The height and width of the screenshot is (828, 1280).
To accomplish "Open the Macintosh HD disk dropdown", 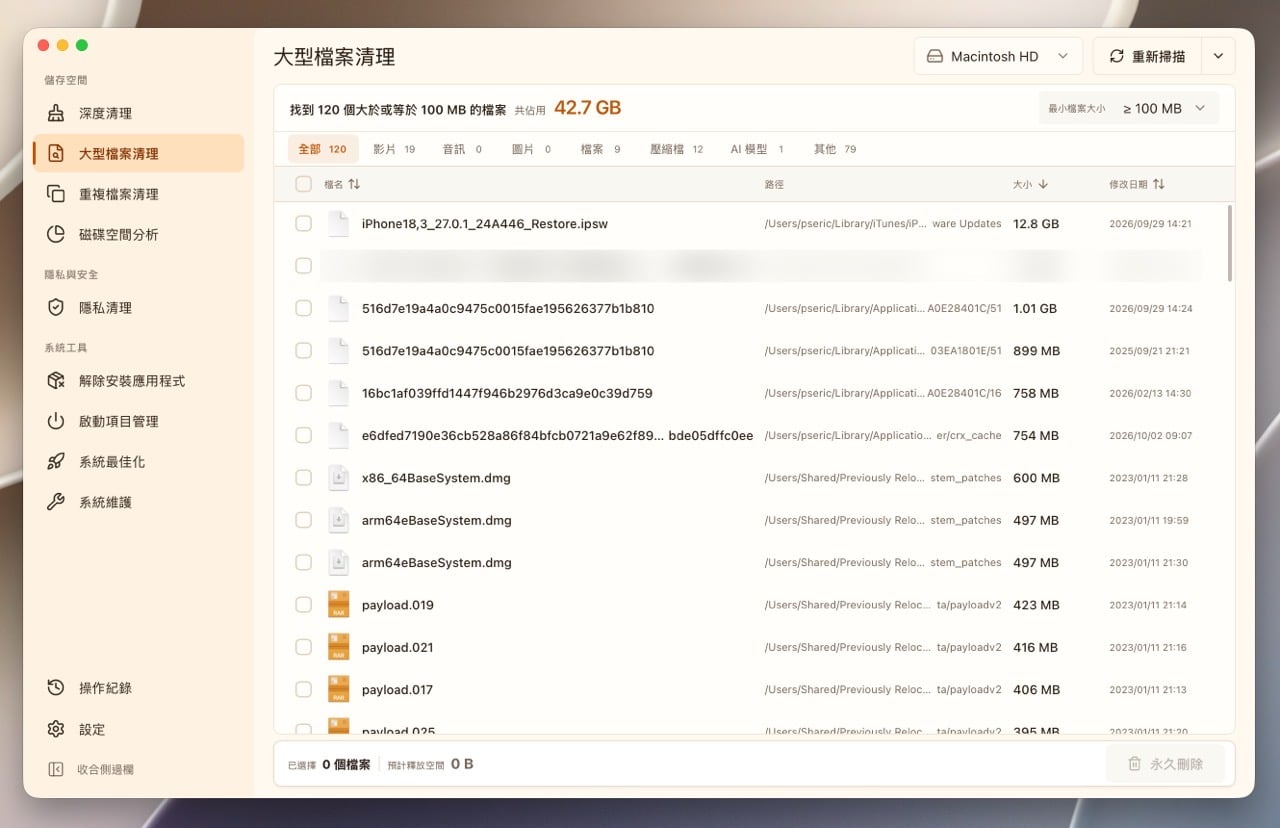I will tap(998, 56).
